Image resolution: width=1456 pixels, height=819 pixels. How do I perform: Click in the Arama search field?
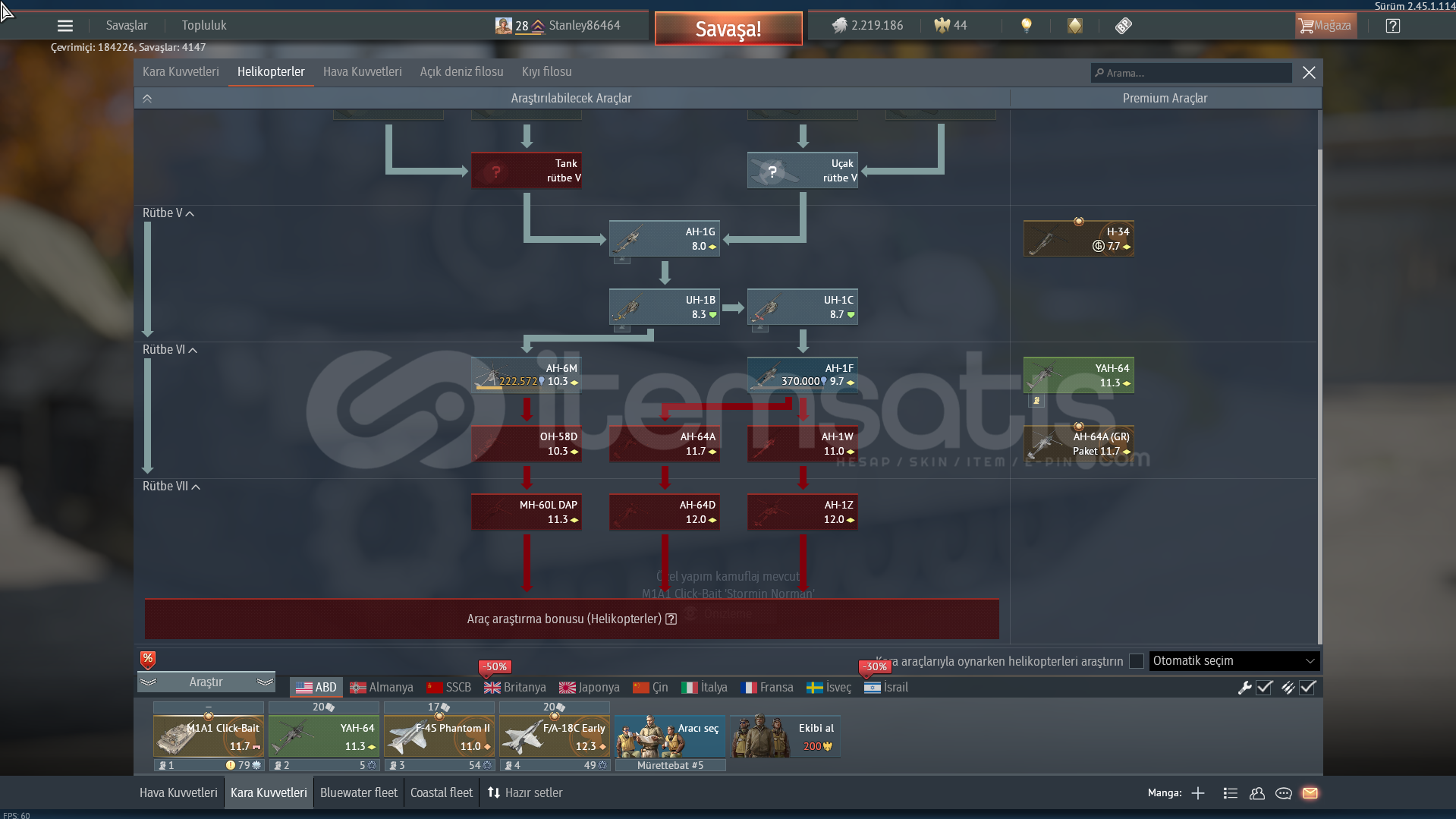[1191, 73]
